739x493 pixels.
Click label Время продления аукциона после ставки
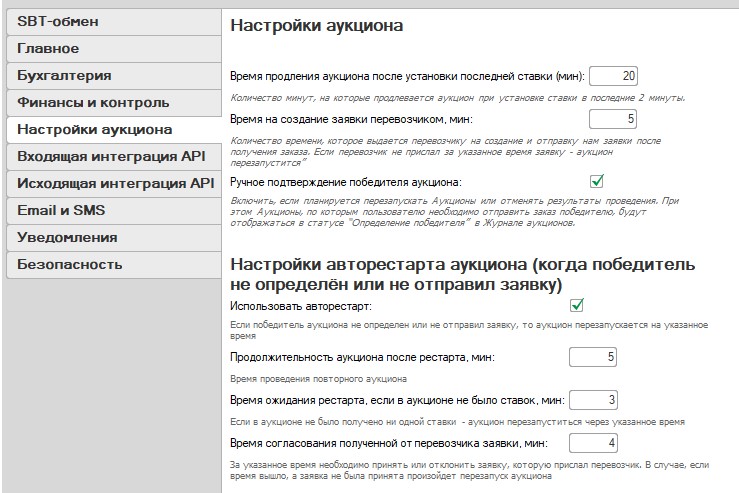click(x=407, y=76)
